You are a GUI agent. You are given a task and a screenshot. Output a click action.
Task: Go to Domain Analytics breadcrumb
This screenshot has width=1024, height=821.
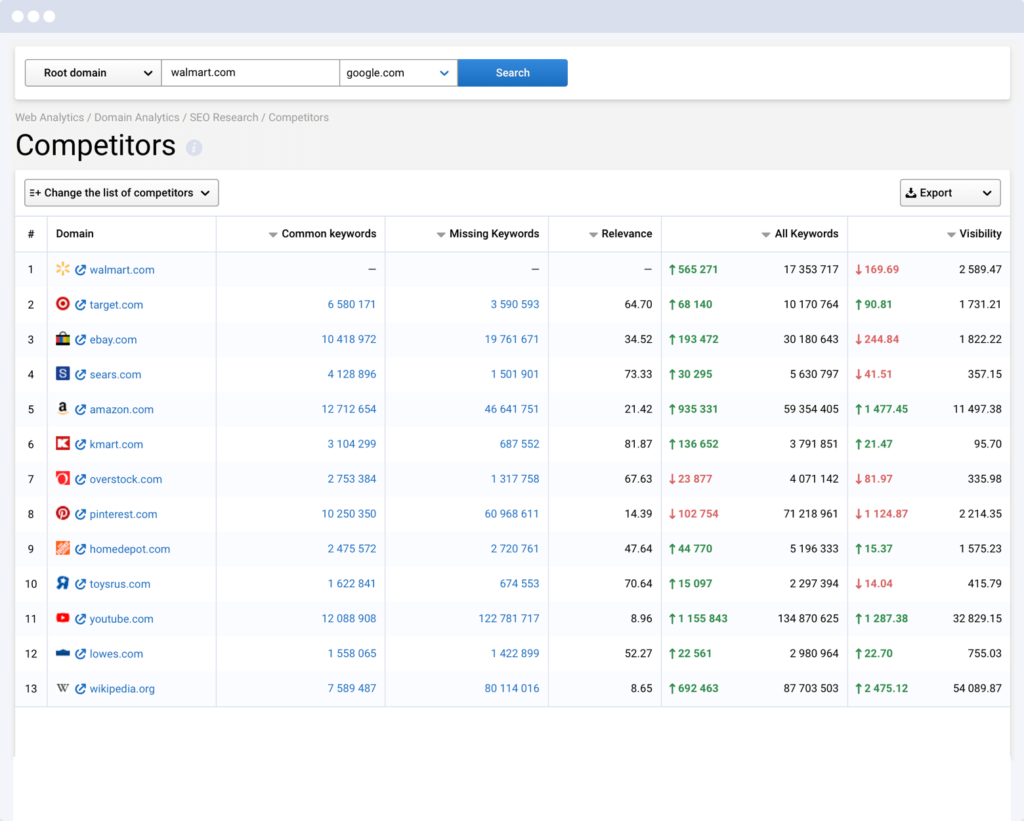pyautogui.click(x=136, y=118)
